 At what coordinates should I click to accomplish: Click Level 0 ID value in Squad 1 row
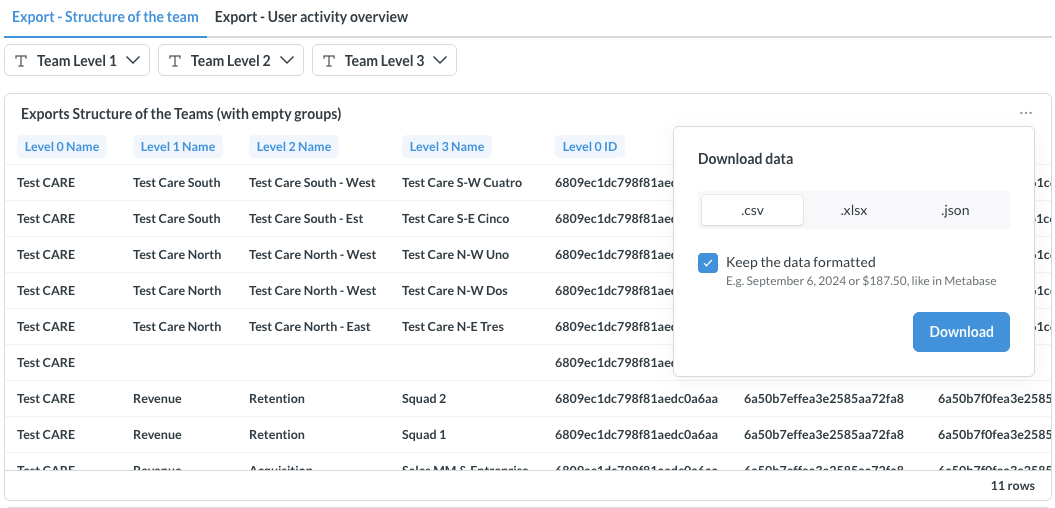point(636,435)
